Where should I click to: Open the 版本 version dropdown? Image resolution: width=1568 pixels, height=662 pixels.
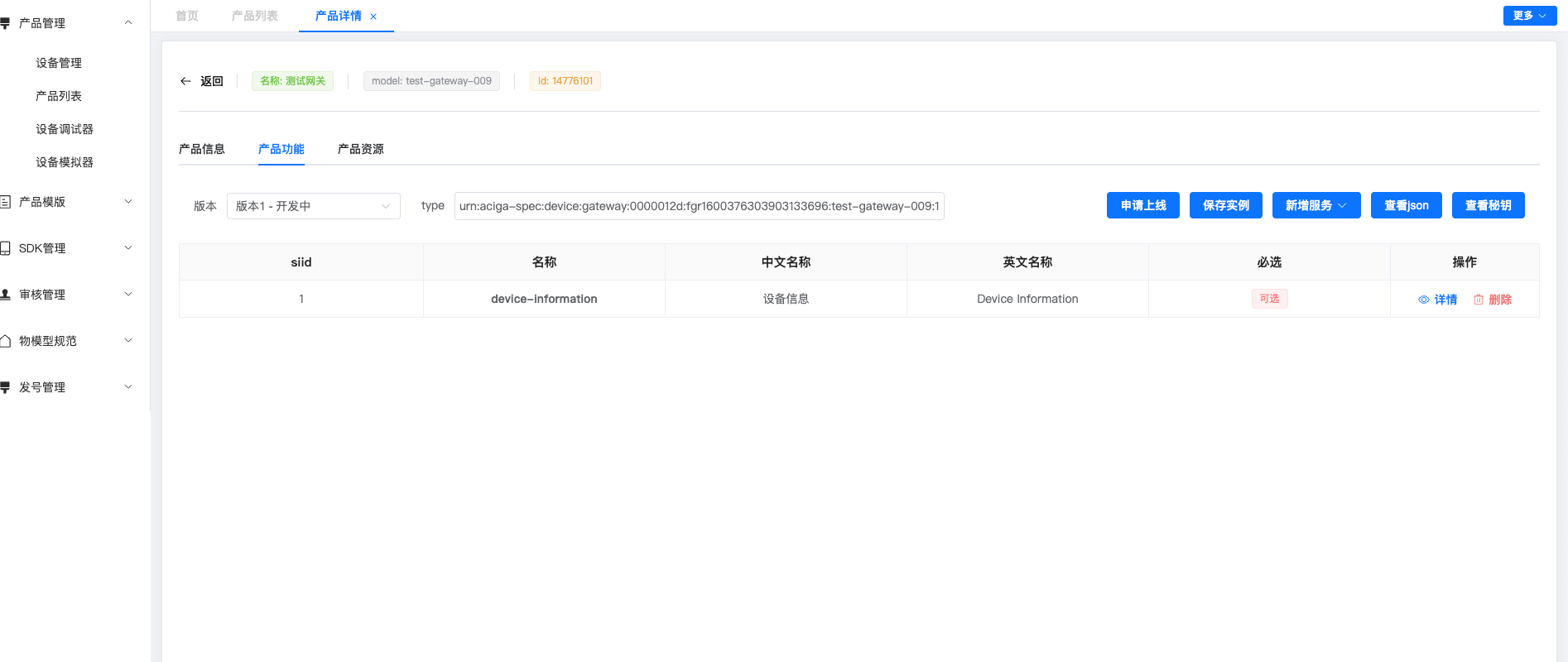coord(313,206)
